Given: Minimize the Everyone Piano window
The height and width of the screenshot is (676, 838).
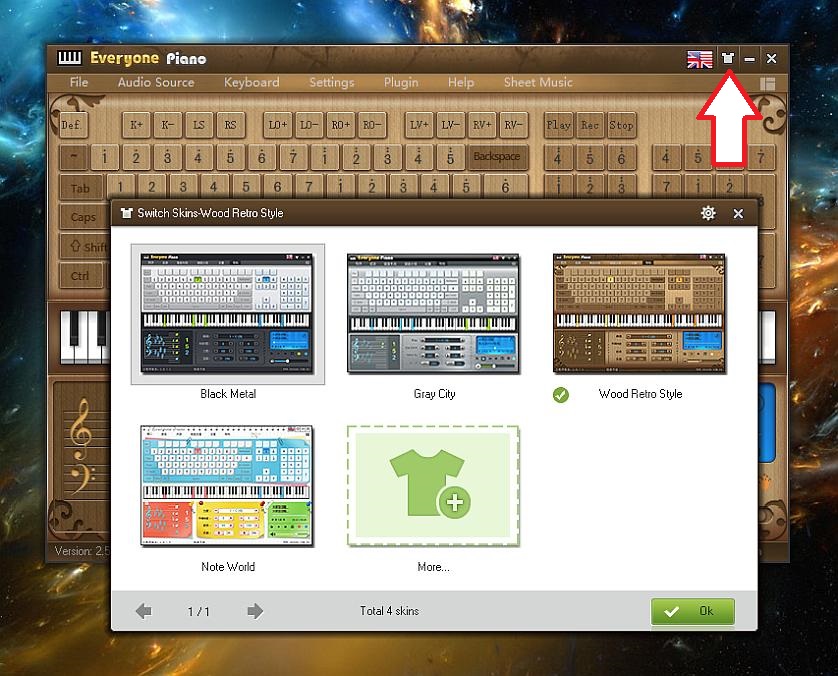Looking at the screenshot, I should tap(750, 59).
